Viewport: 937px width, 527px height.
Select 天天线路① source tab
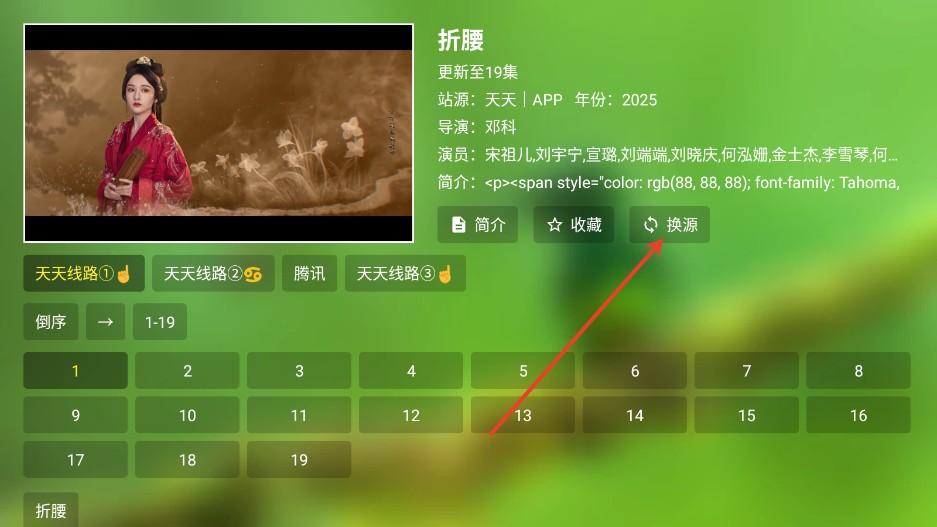pyautogui.click(x=84, y=274)
